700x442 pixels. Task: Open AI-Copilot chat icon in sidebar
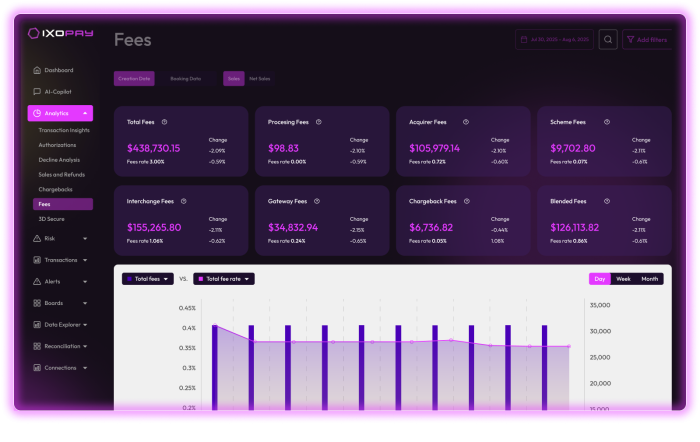37,91
